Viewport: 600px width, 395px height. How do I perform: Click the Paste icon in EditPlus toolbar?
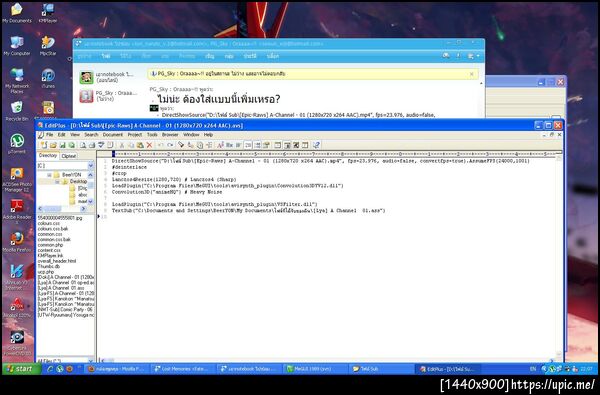[140, 145]
